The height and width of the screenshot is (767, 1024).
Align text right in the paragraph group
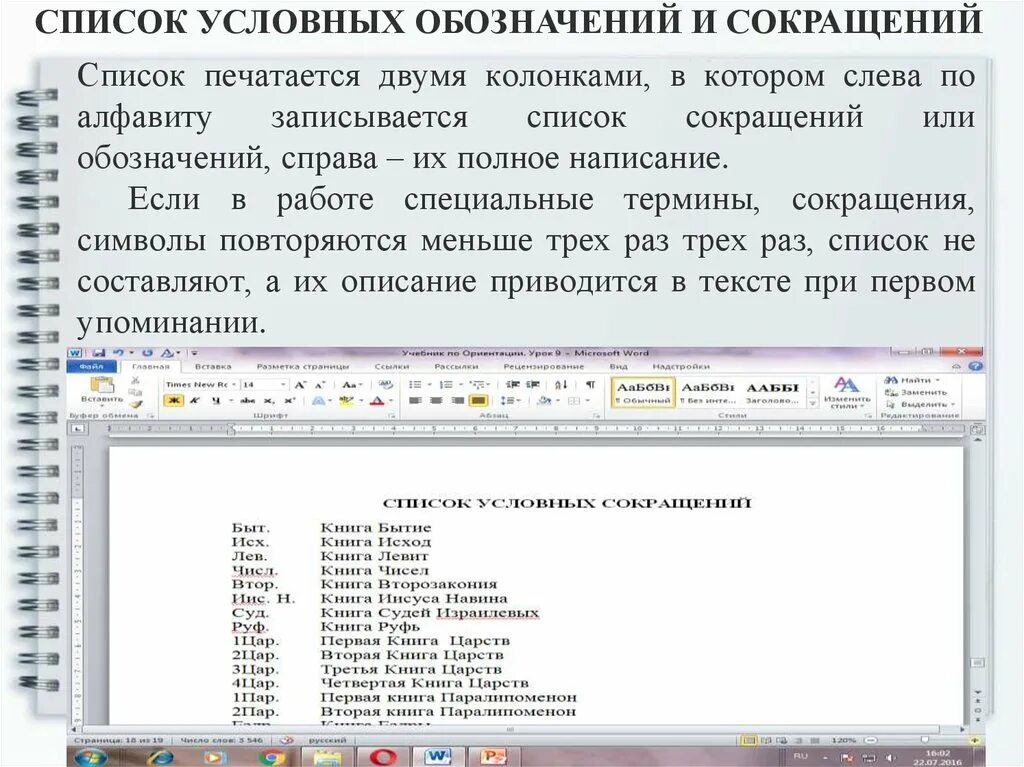(458, 400)
